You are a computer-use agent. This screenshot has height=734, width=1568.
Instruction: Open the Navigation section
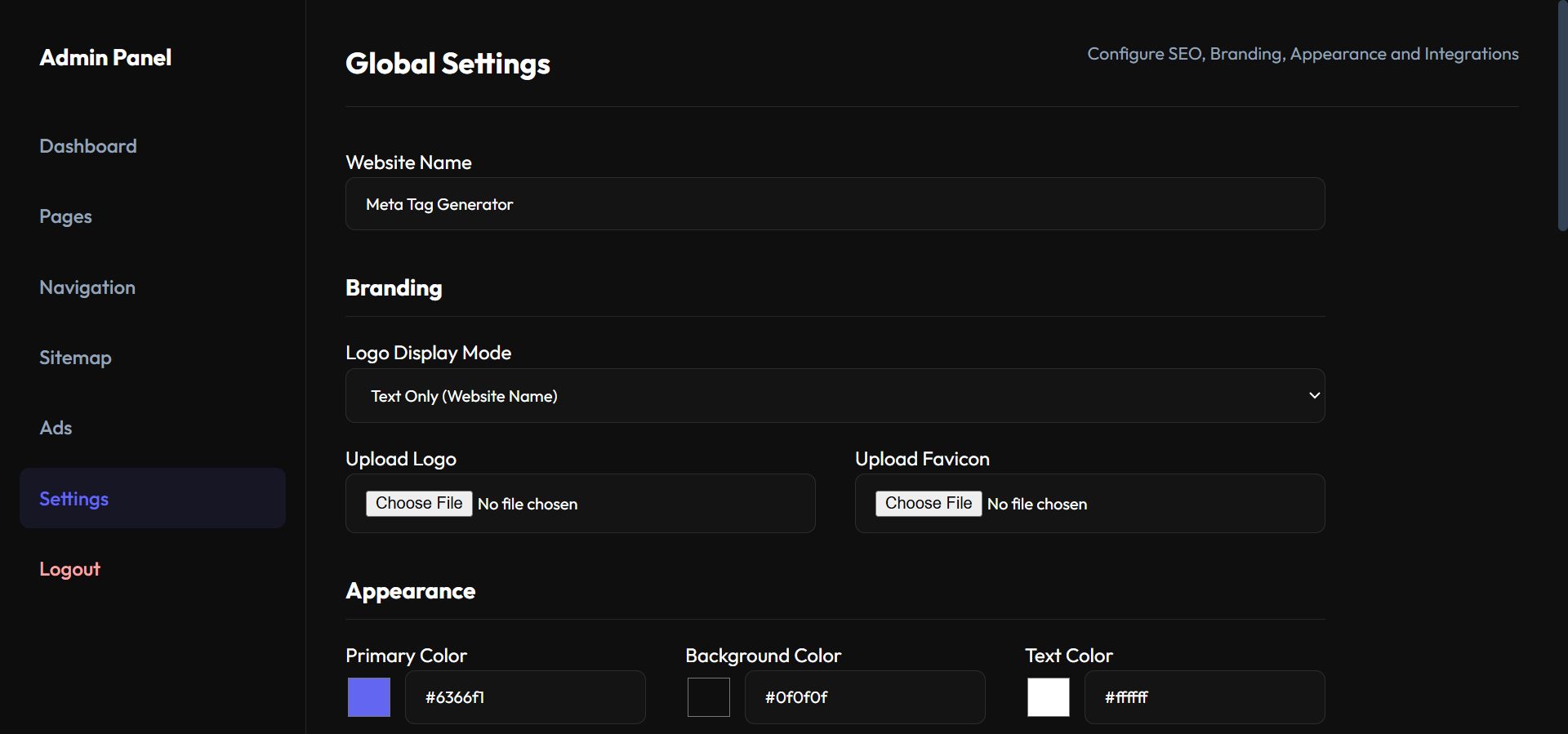[87, 287]
